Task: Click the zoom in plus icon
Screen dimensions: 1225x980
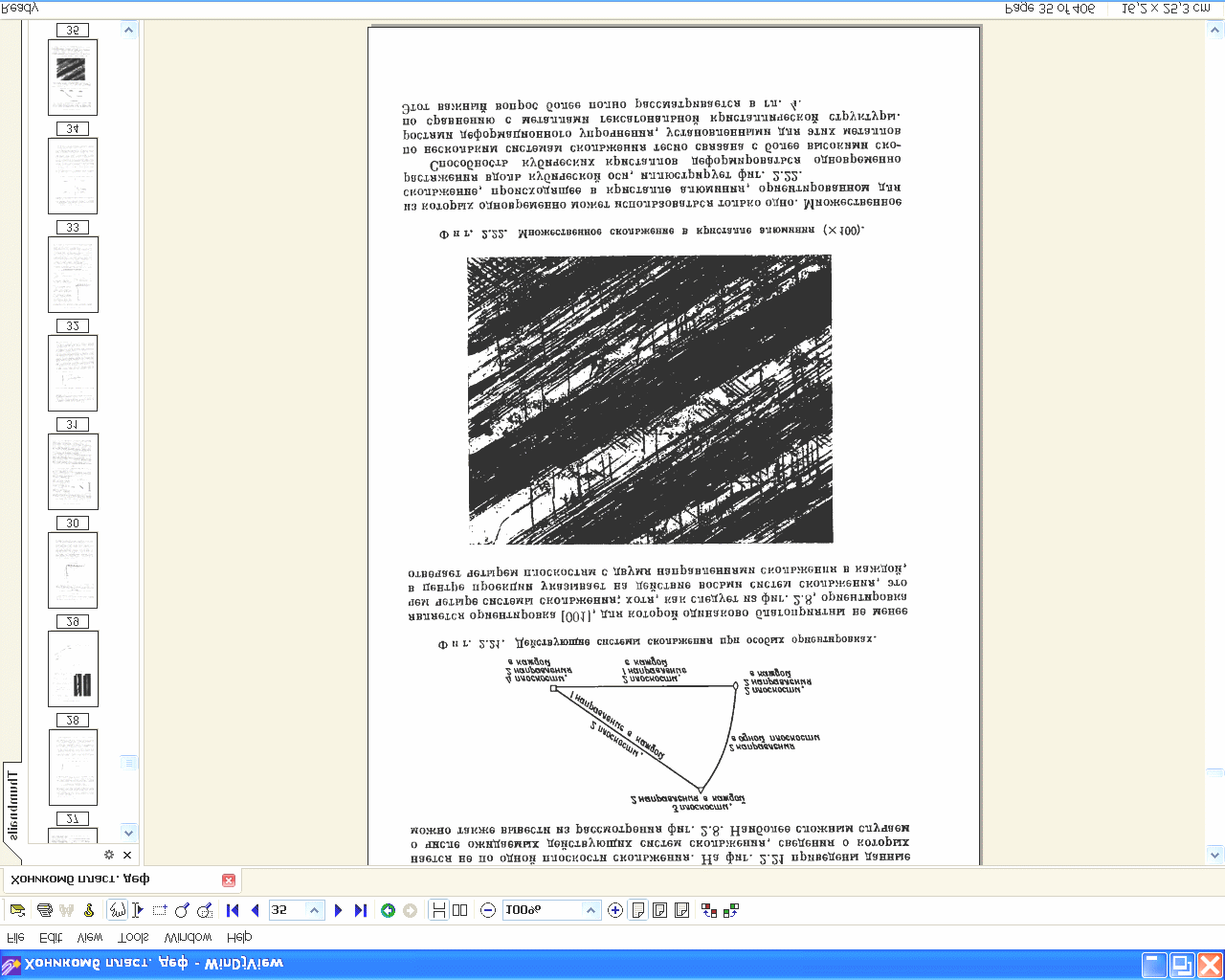Action: pos(615,910)
